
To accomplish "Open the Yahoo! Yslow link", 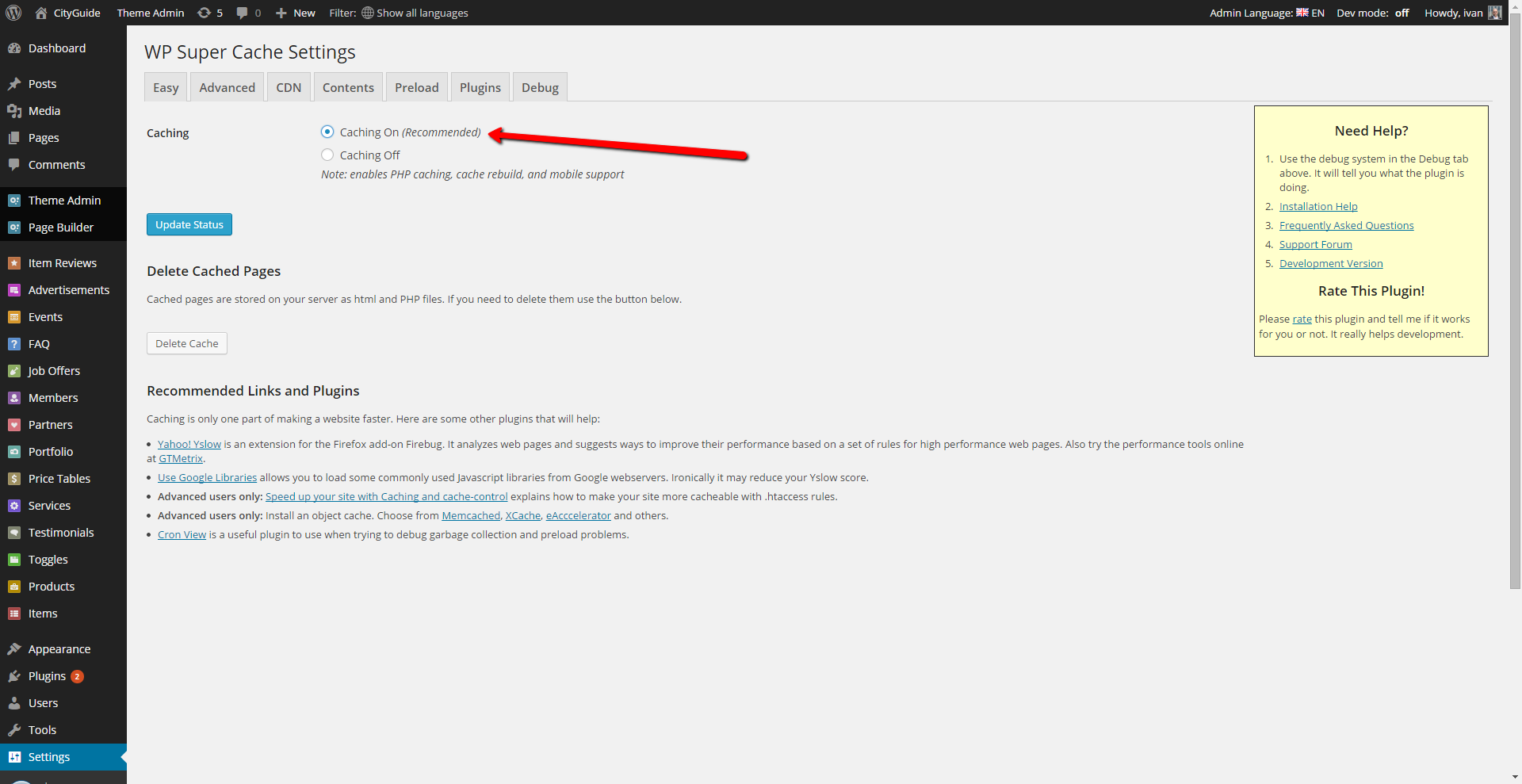I will [189, 444].
